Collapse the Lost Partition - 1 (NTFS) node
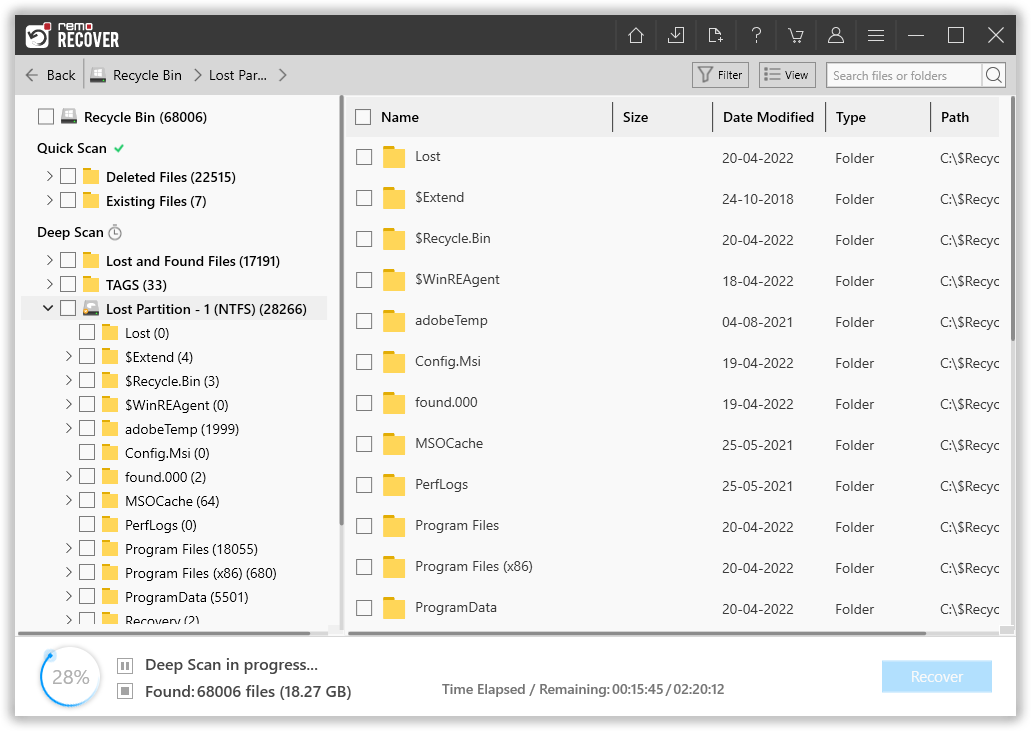The width and height of the screenshot is (1031, 731). coord(48,308)
